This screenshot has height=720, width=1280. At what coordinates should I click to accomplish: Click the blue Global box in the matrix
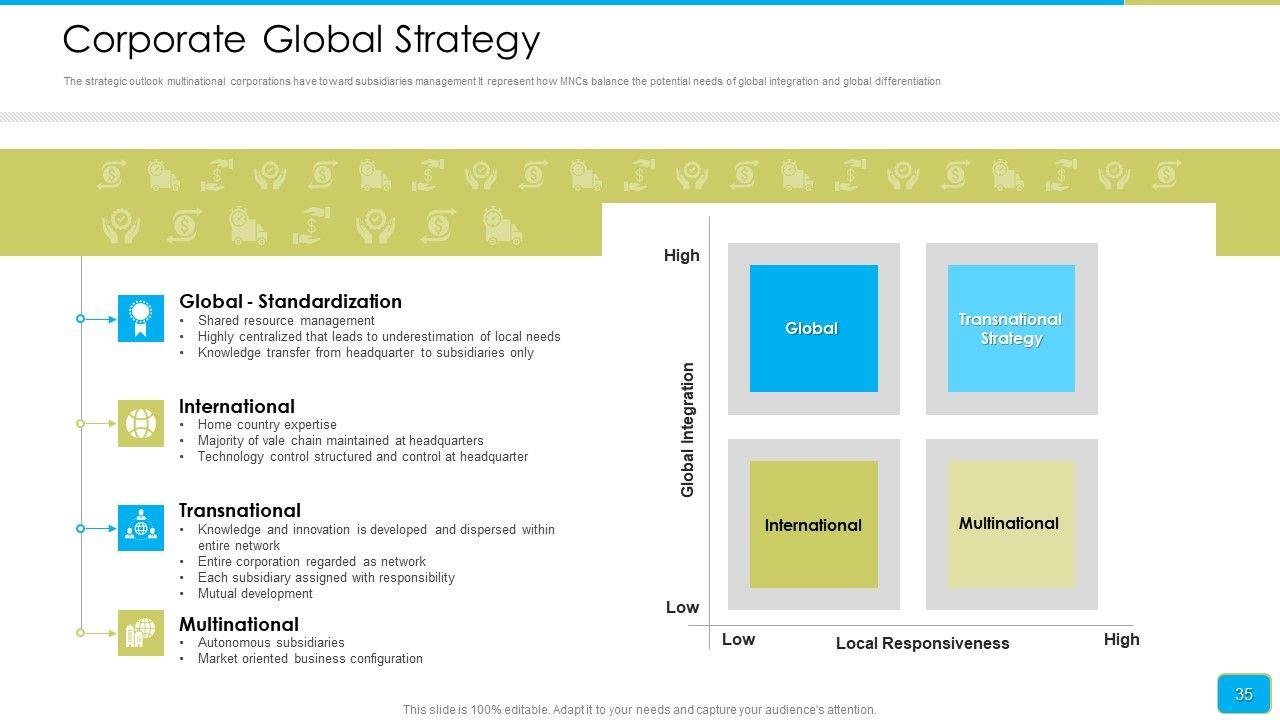tap(814, 328)
